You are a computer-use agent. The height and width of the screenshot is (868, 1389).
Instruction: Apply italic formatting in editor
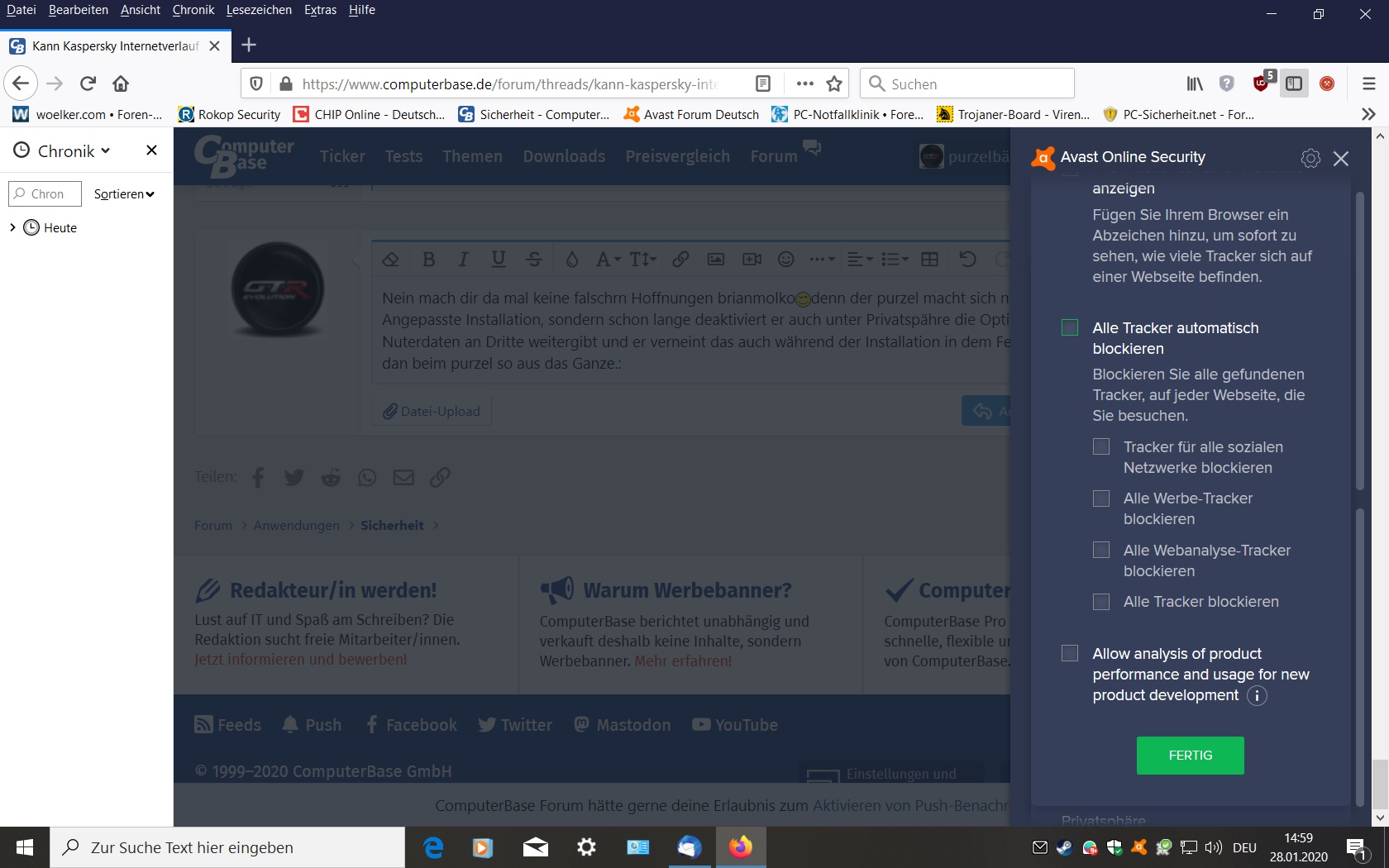[463, 260]
